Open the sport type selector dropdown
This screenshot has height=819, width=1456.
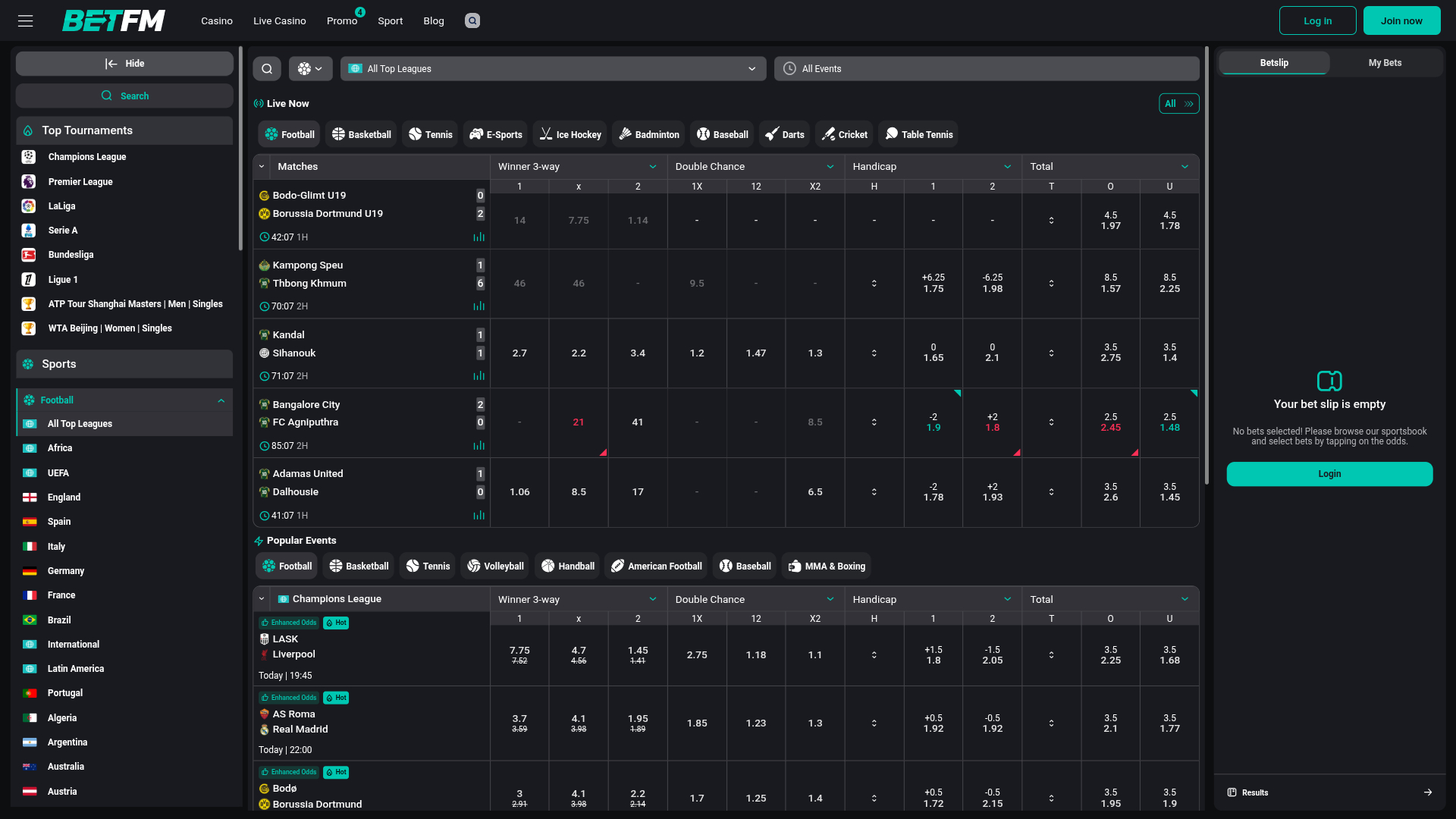[311, 69]
